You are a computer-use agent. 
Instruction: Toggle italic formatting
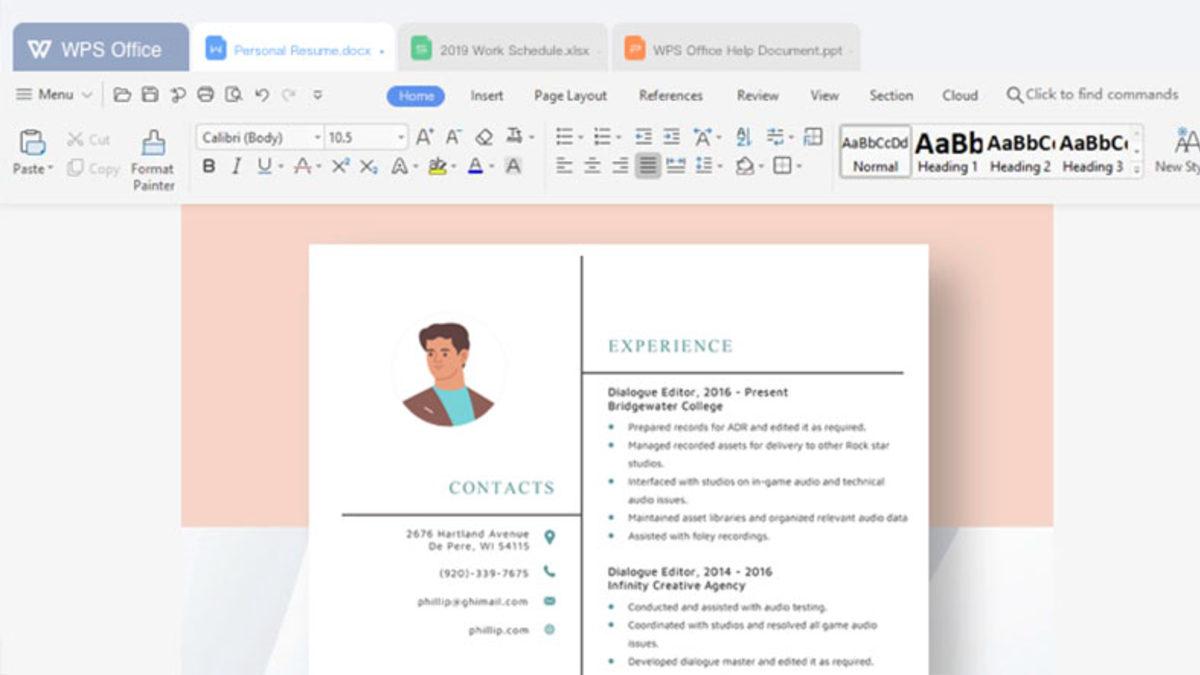(238, 166)
